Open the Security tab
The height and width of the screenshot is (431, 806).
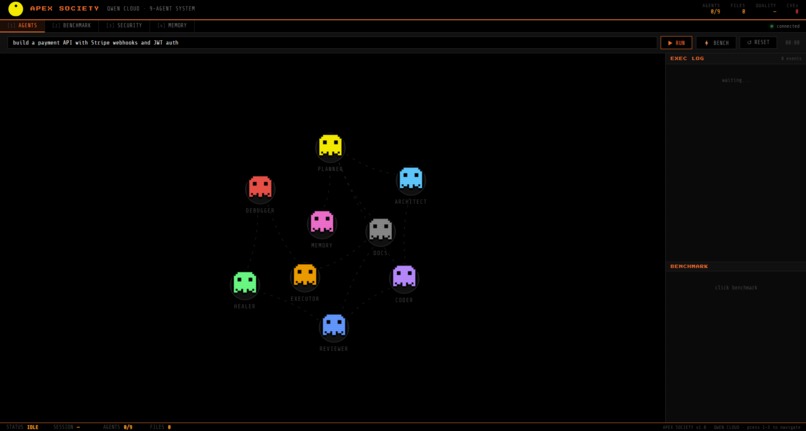coord(124,25)
